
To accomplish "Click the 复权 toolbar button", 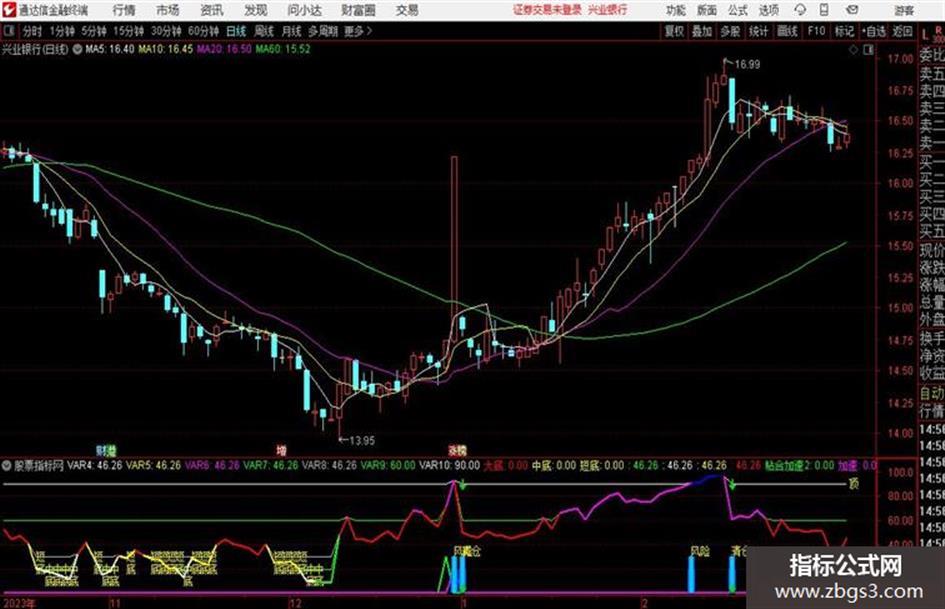I will point(674,31).
